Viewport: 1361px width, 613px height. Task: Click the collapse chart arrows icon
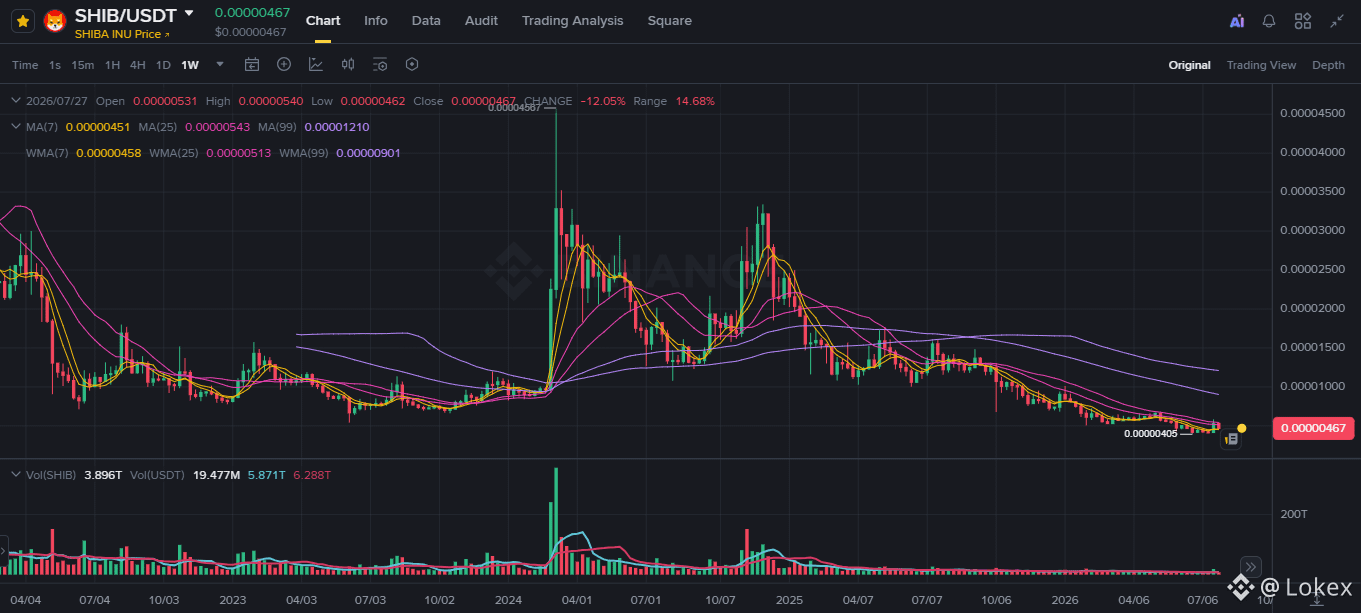click(x=1337, y=20)
